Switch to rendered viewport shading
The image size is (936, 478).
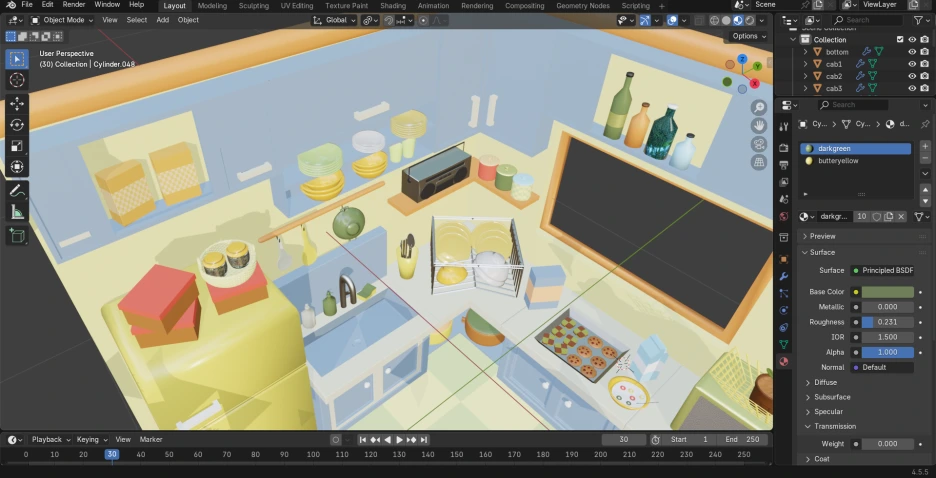(x=750, y=20)
